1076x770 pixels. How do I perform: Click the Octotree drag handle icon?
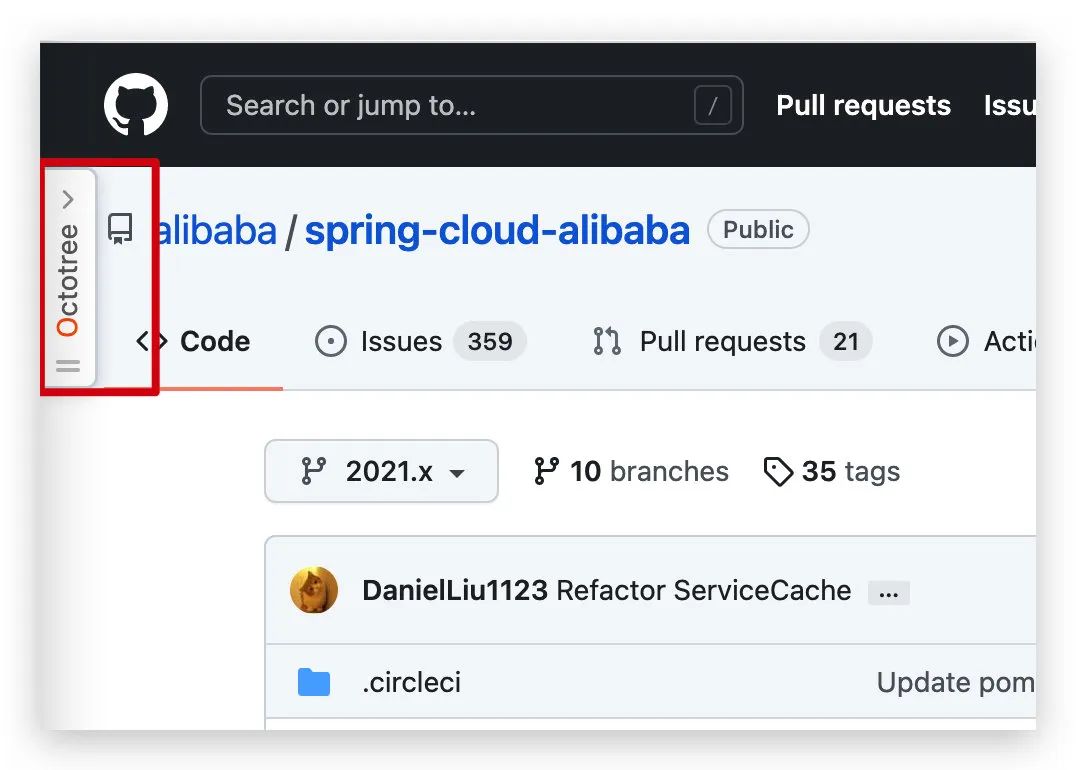click(68, 366)
